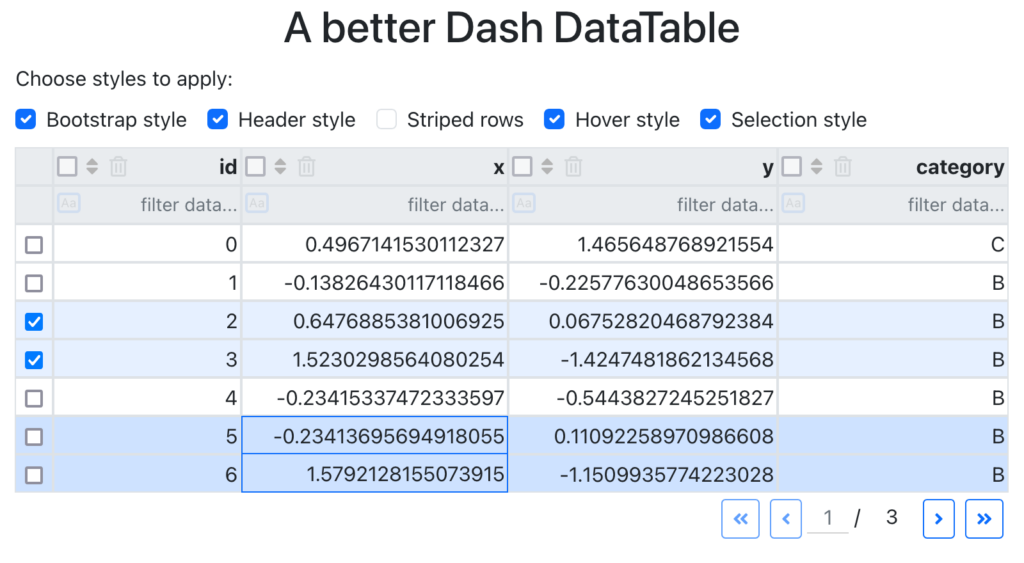
Task: Select the row with id 5
Action: (x=34, y=436)
